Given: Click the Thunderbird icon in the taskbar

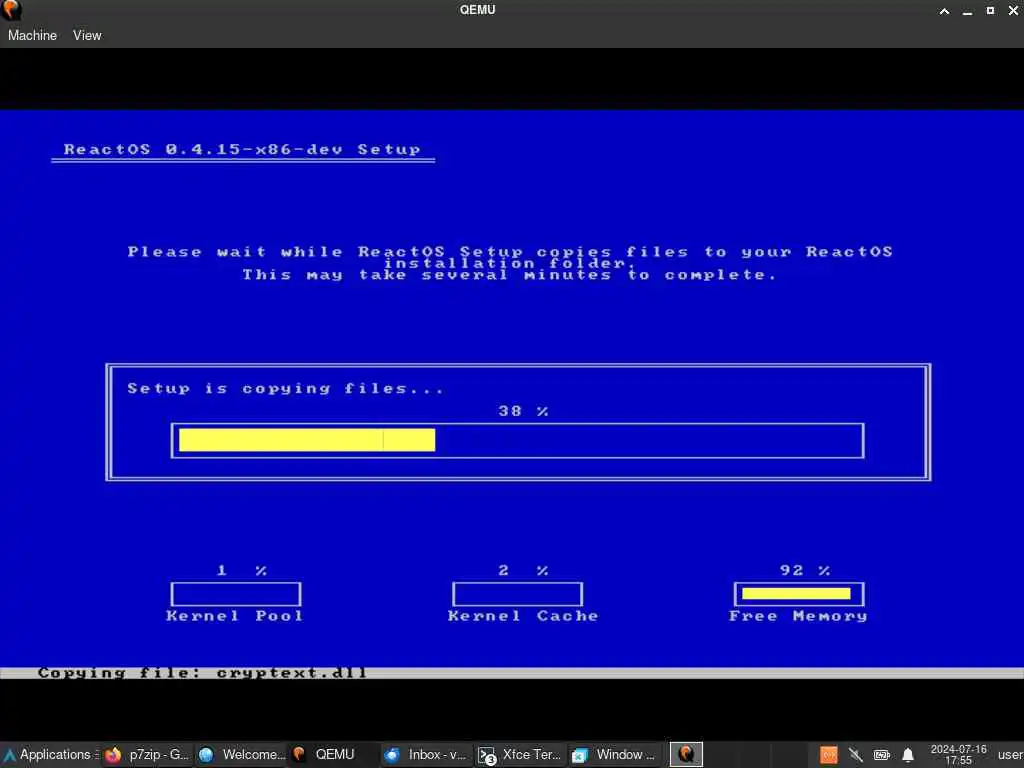Looking at the screenshot, I should coord(392,755).
